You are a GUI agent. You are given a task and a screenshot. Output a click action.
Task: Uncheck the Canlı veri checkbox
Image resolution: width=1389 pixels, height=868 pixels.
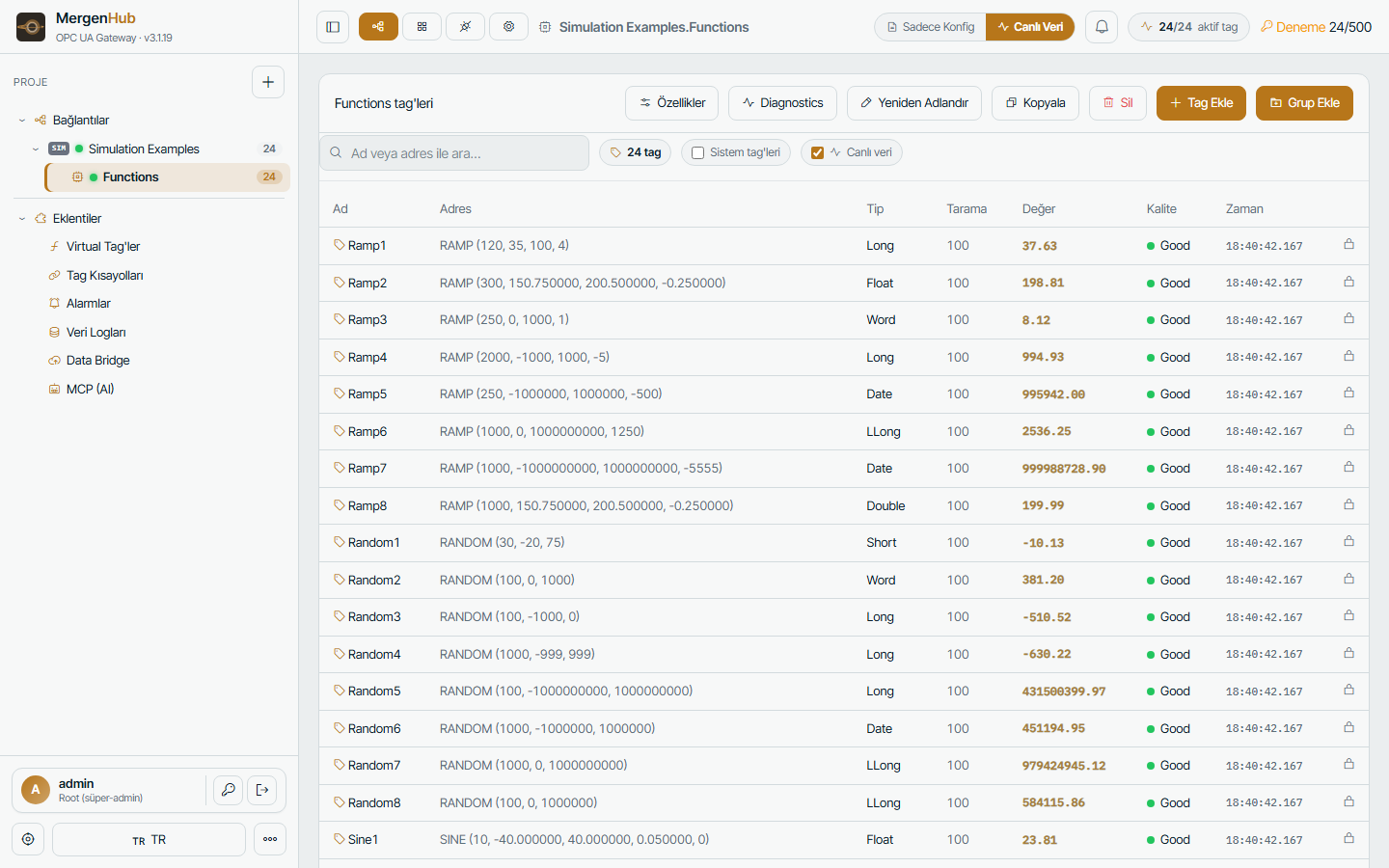click(x=817, y=152)
